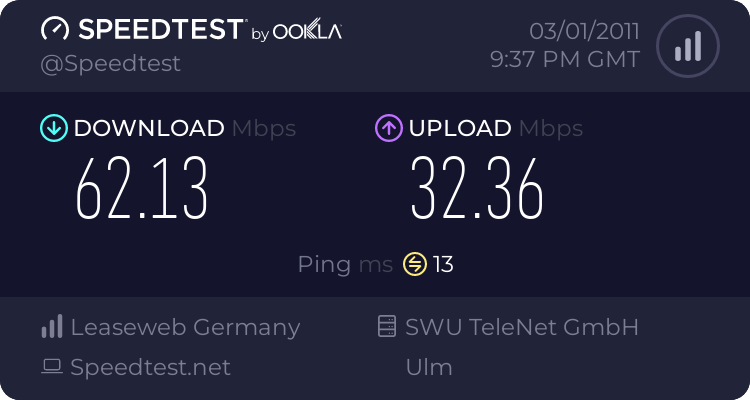This screenshot has height=400, width=750.
Task: Click the Leaseweb Germany provider name
Action: tap(185, 327)
